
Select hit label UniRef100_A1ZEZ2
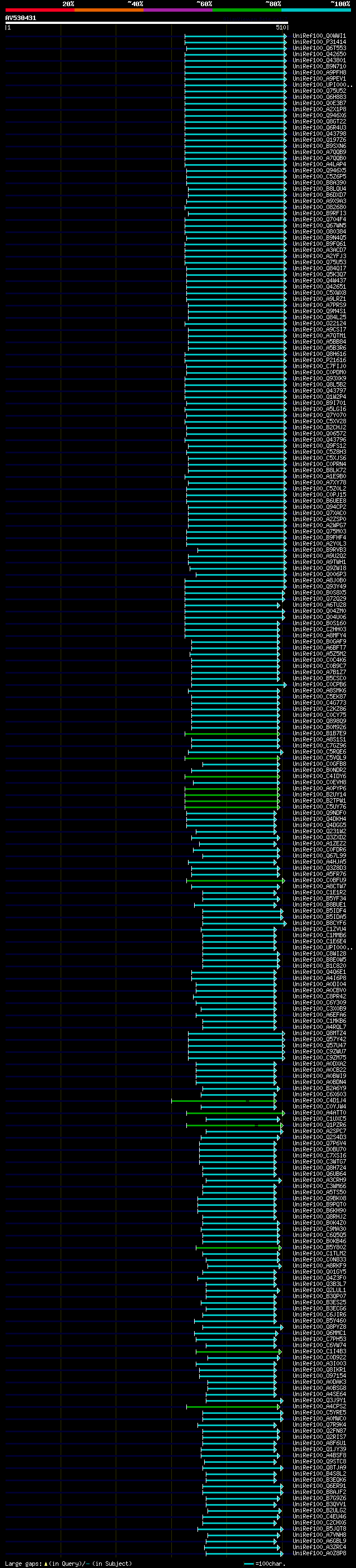(319, 844)
